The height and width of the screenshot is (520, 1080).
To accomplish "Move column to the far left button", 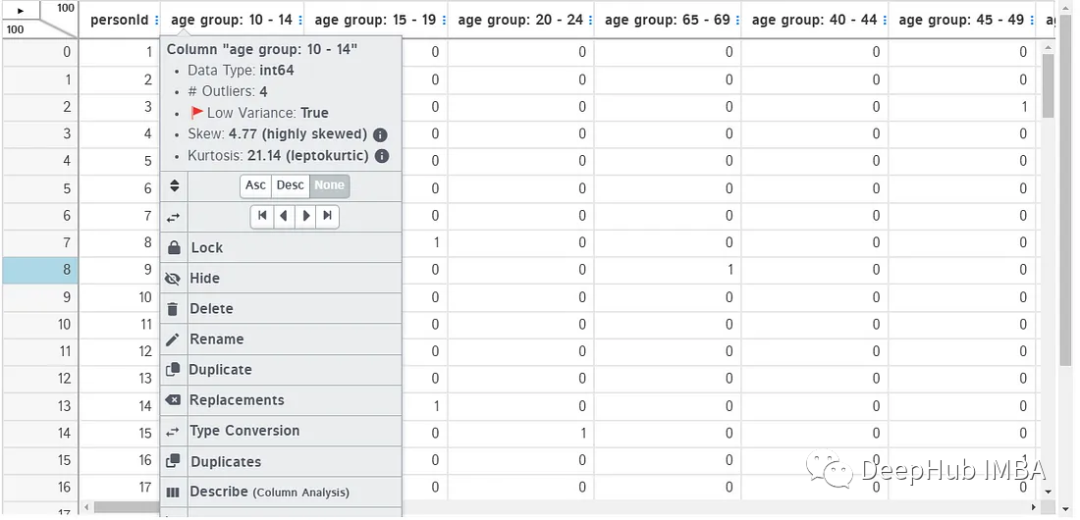I will coord(262,216).
